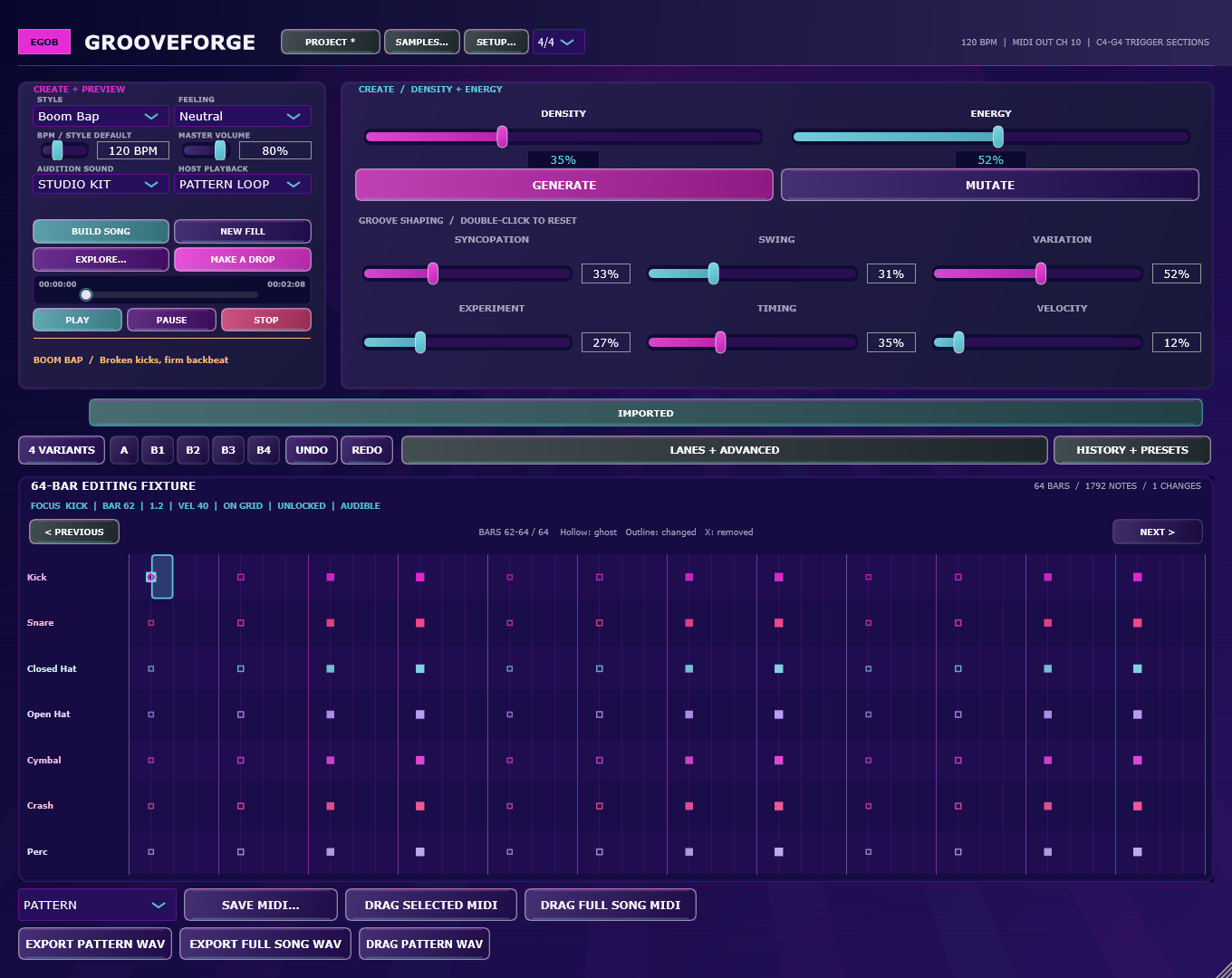The height and width of the screenshot is (978, 1232).
Task: Click Export Full Song WAV button
Action: pyautogui.click(x=265, y=944)
